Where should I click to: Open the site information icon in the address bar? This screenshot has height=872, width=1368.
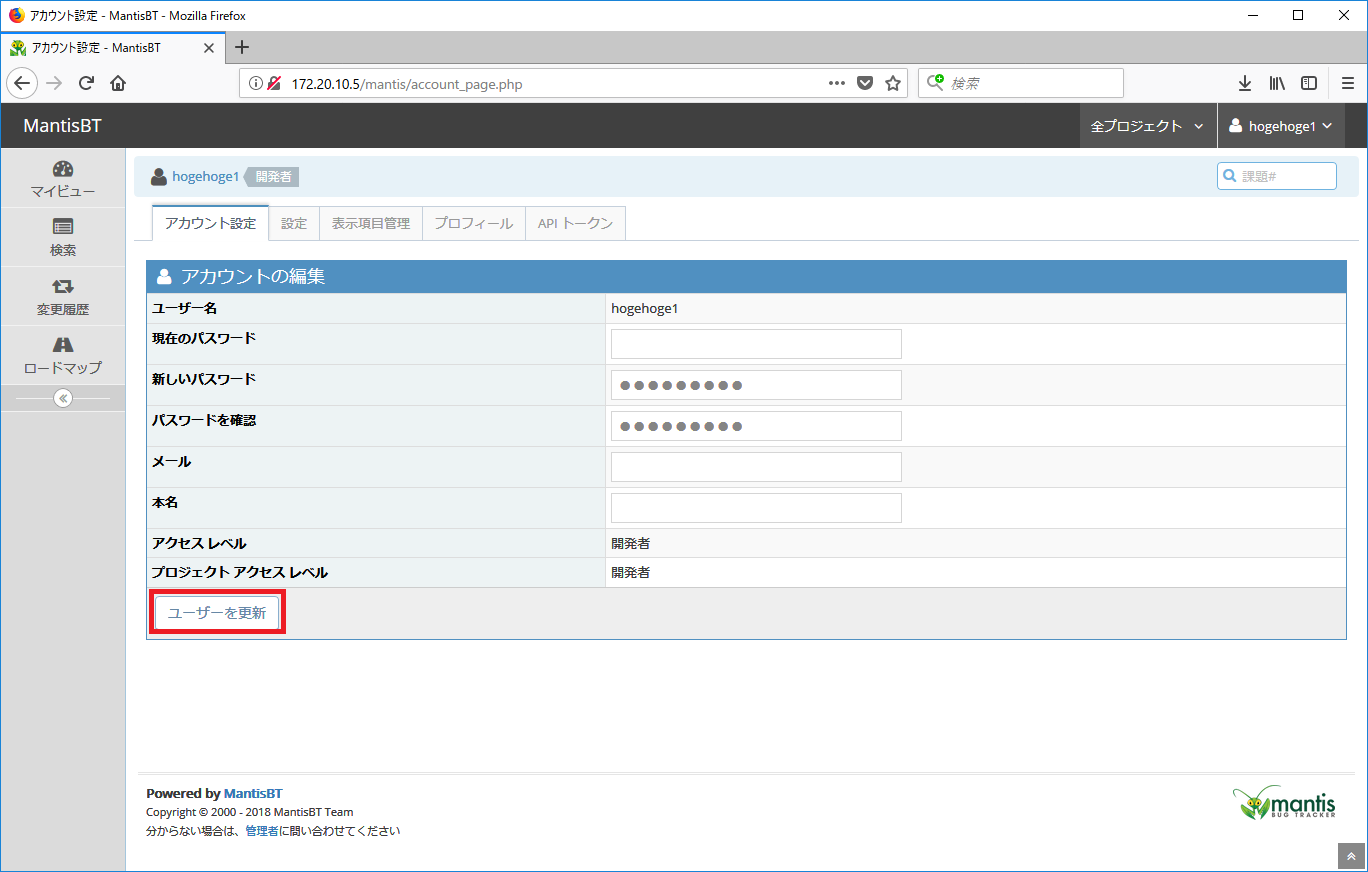(x=254, y=84)
